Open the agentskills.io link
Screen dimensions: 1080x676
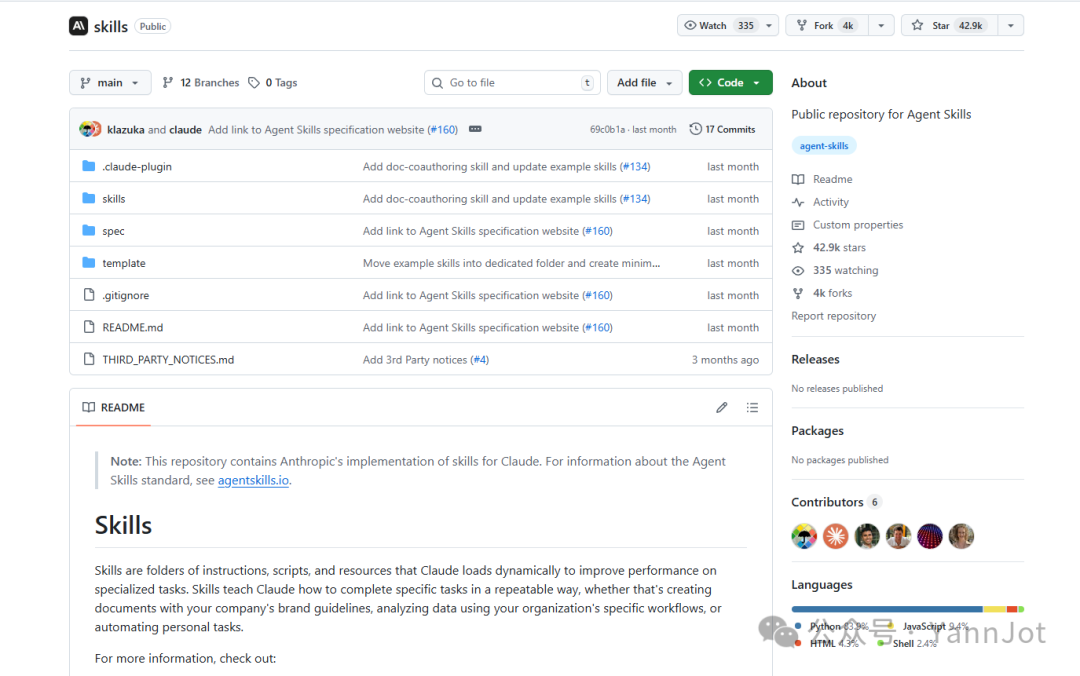pyautogui.click(x=253, y=480)
